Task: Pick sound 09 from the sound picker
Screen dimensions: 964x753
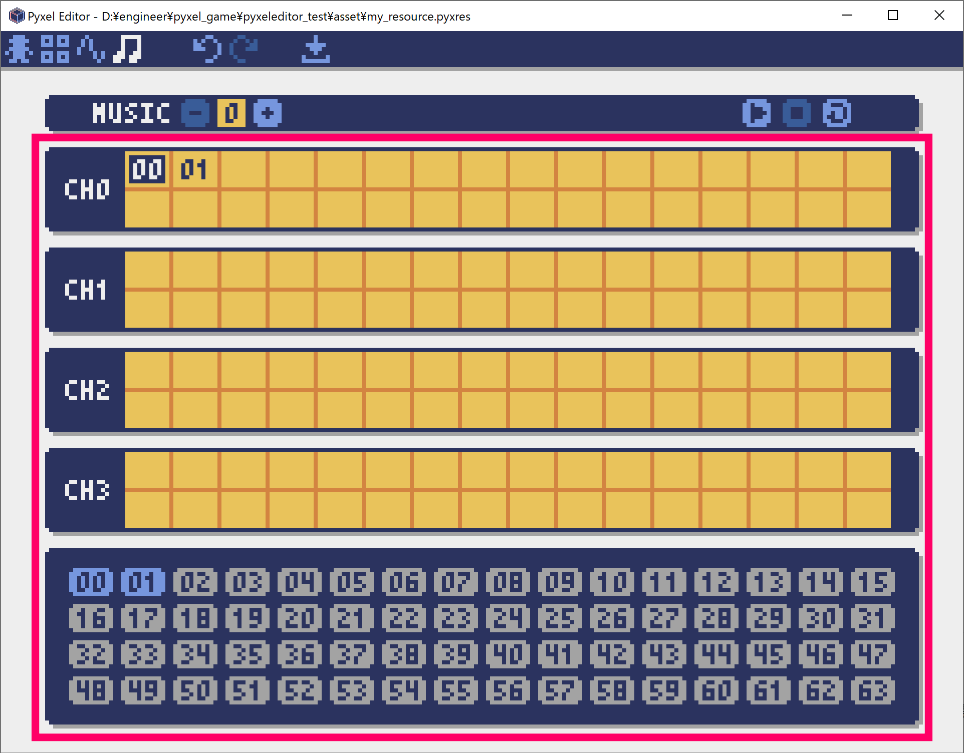Action: [x=561, y=582]
